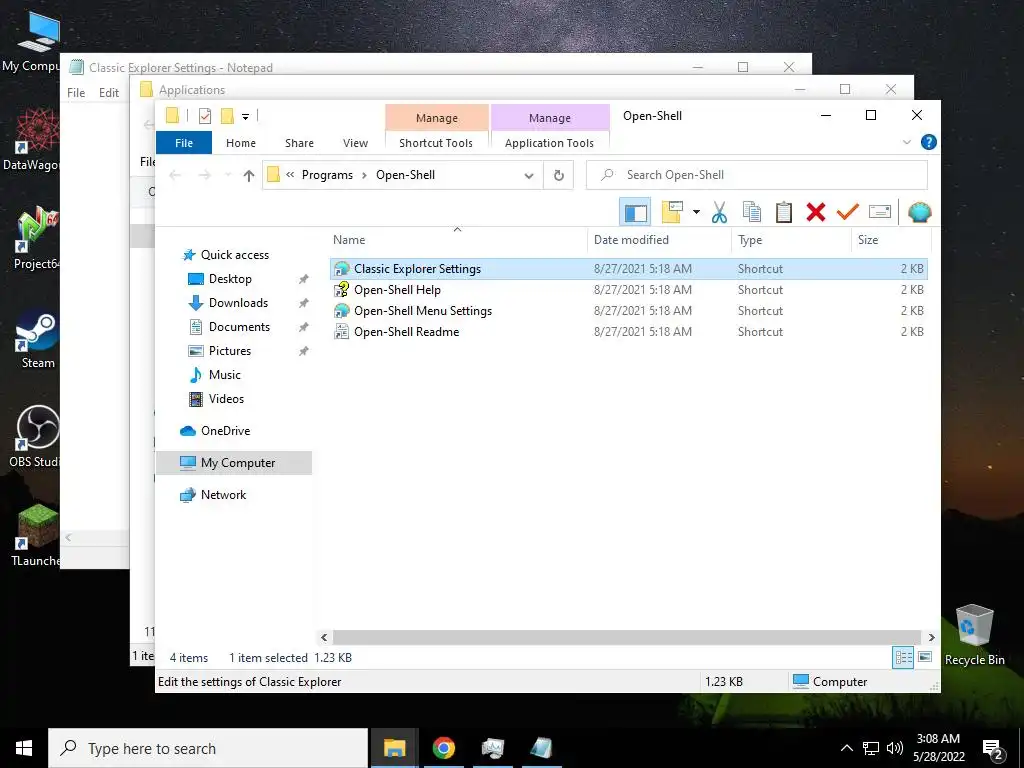Image resolution: width=1024 pixels, height=768 pixels.
Task: Open Windows Start menu
Action: pos(24,748)
